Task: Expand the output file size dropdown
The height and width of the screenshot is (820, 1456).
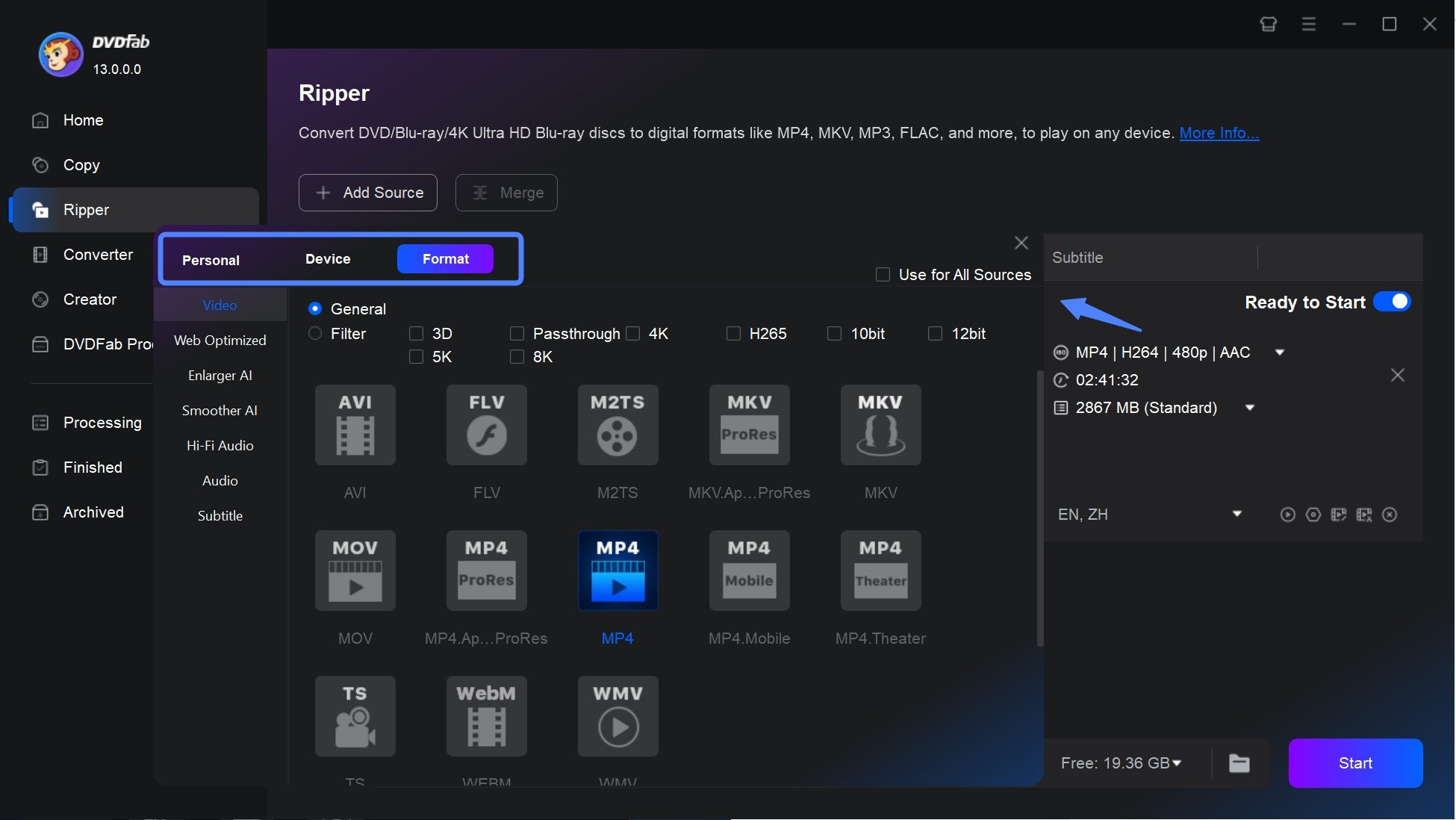Action: point(1250,407)
